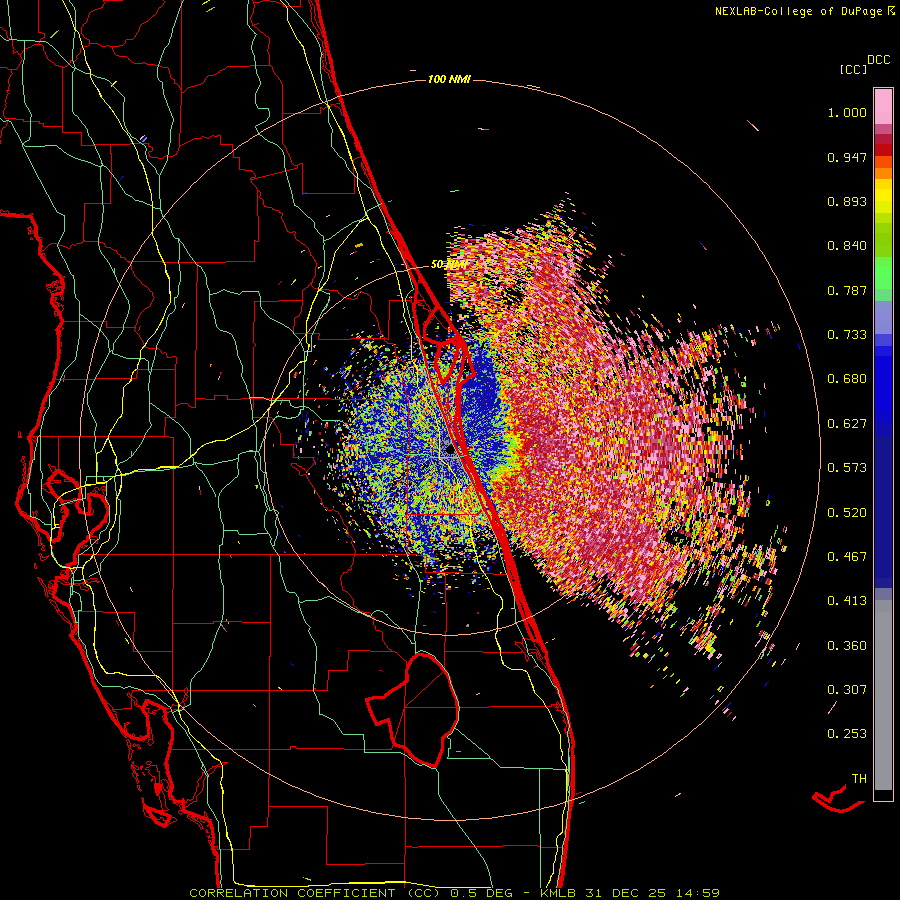The image size is (900, 900).
Task: Click the KMLB radar ID in footer
Action: tap(560, 893)
